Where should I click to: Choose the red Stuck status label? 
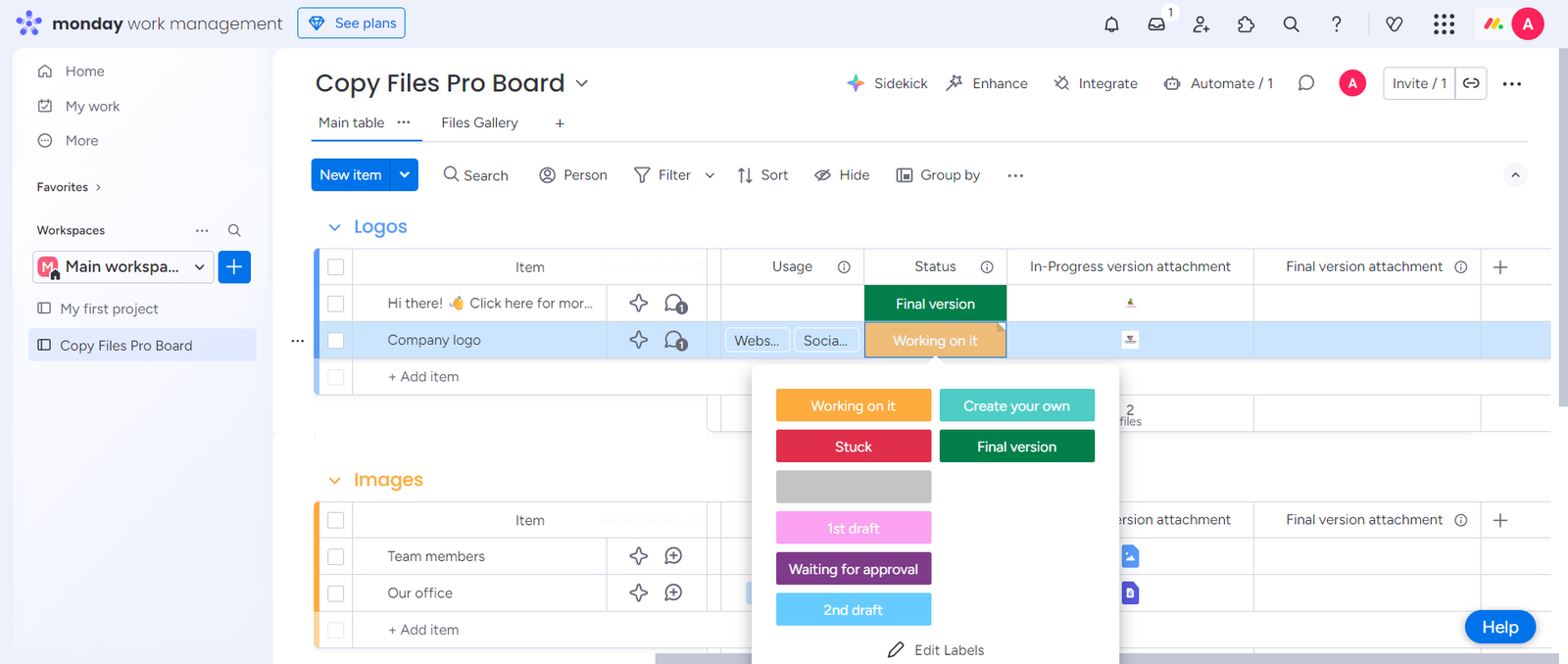tap(853, 447)
